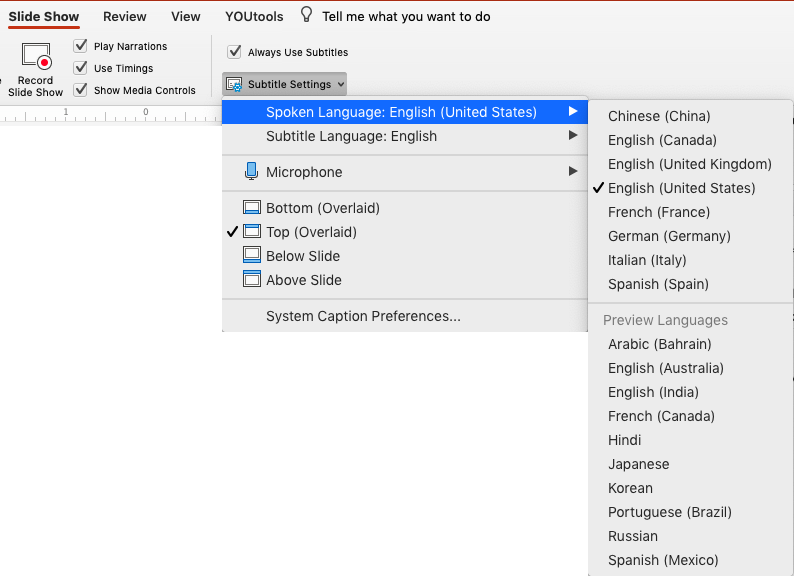Click the Tell Me lightbulb icon
794x576 pixels.
click(307, 15)
